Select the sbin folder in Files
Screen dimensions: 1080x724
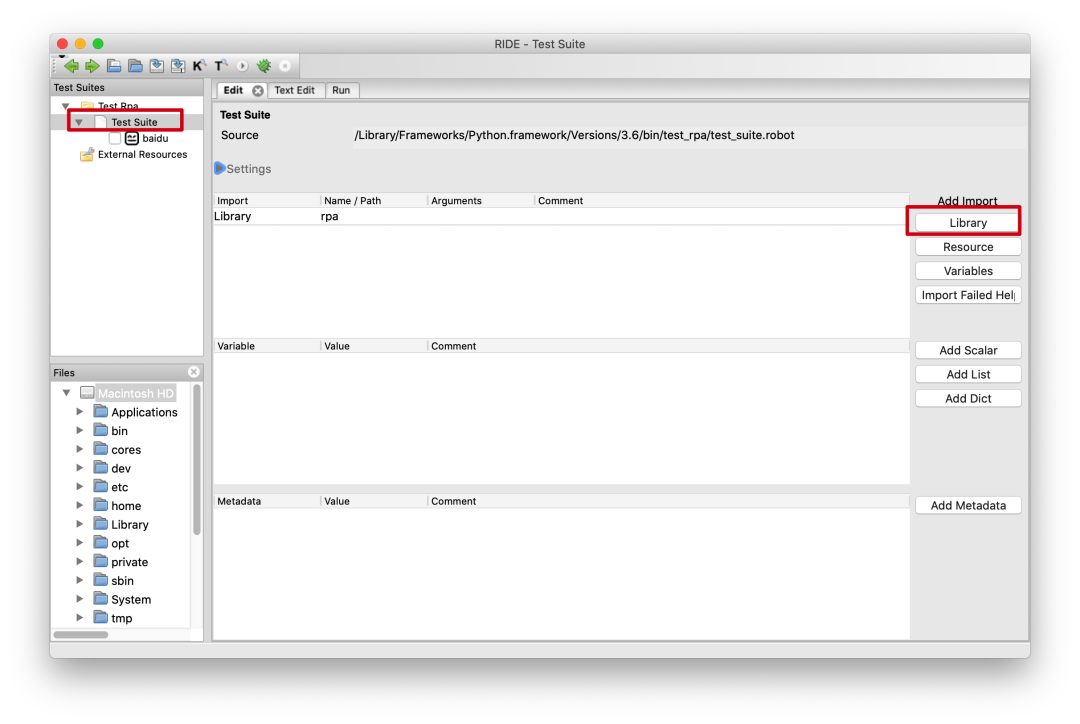point(123,581)
